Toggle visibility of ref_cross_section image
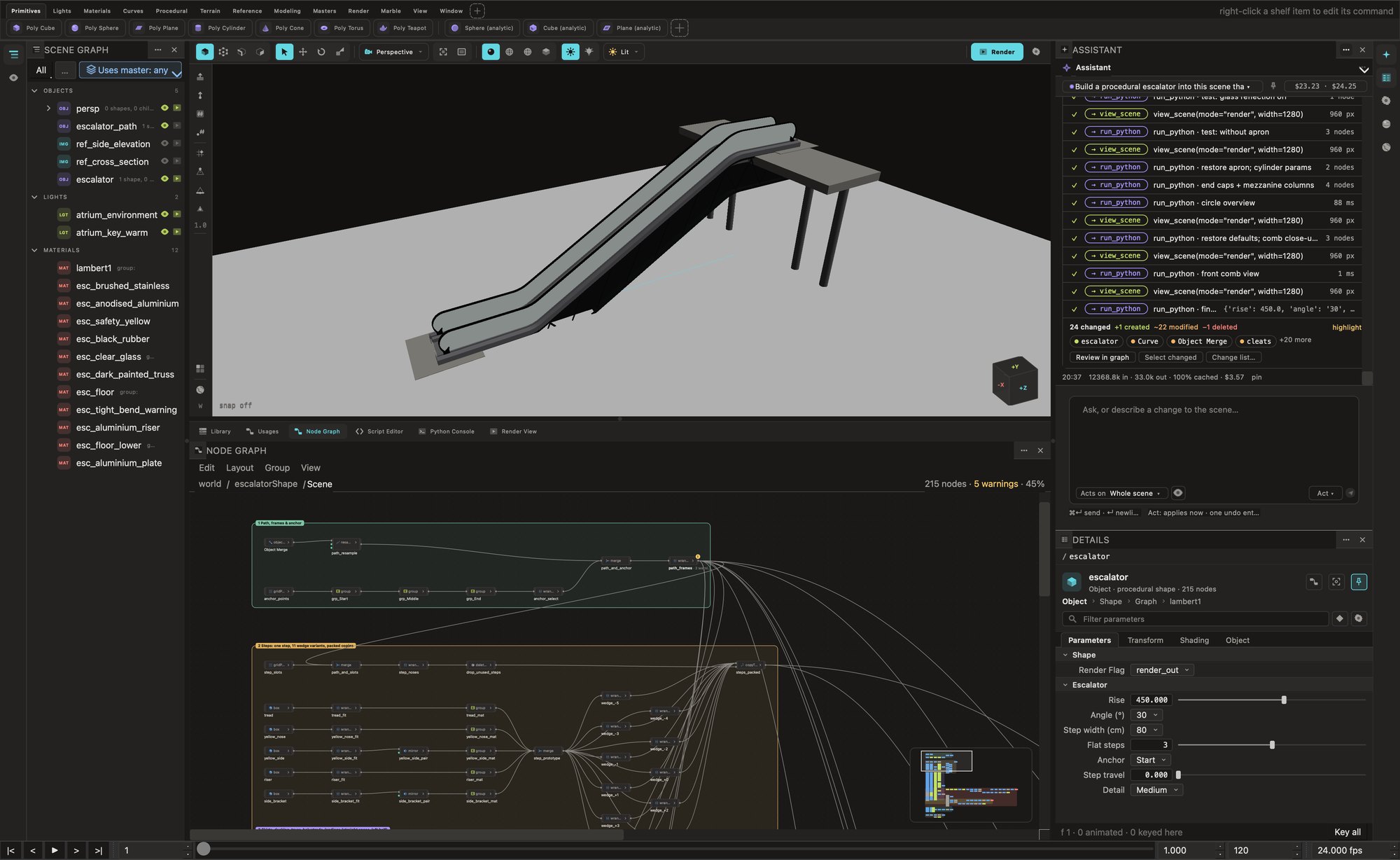Image resolution: width=1400 pixels, height=860 pixels. (164, 161)
